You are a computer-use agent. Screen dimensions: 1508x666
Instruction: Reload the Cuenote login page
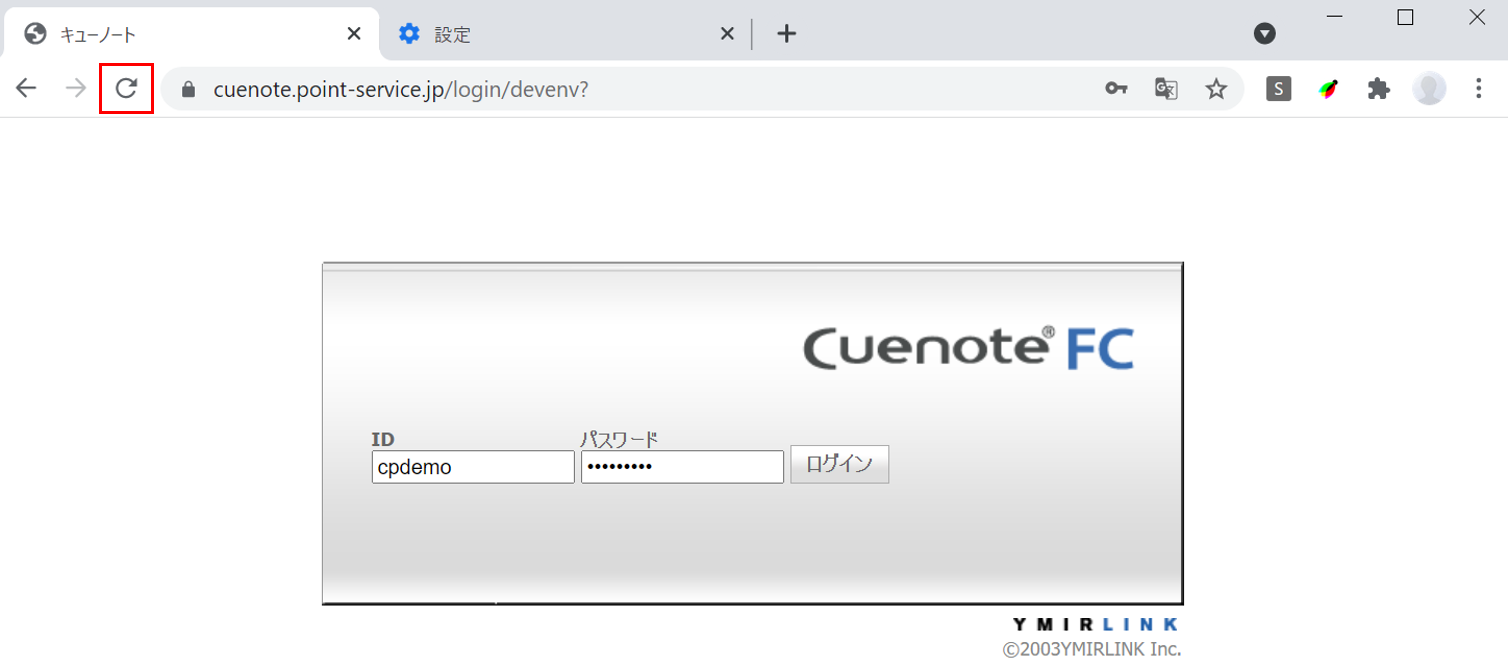126,88
